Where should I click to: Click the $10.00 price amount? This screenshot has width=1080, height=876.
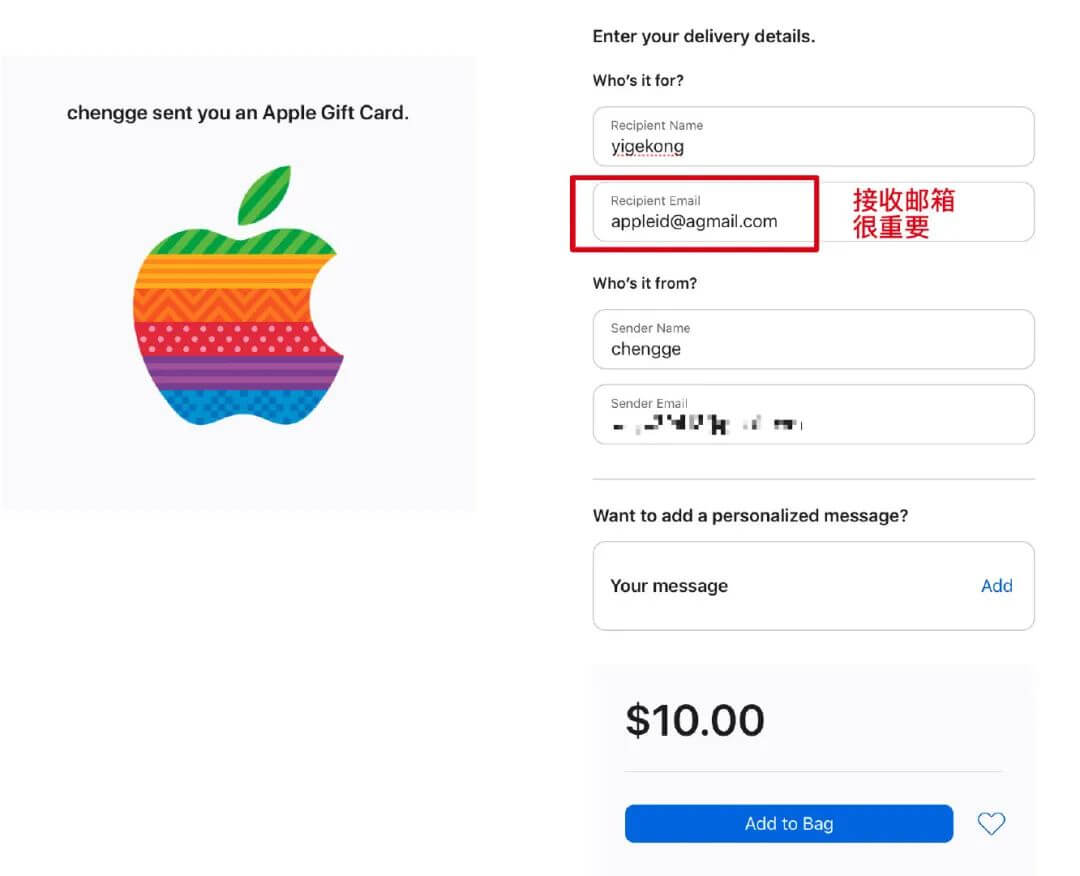click(695, 720)
